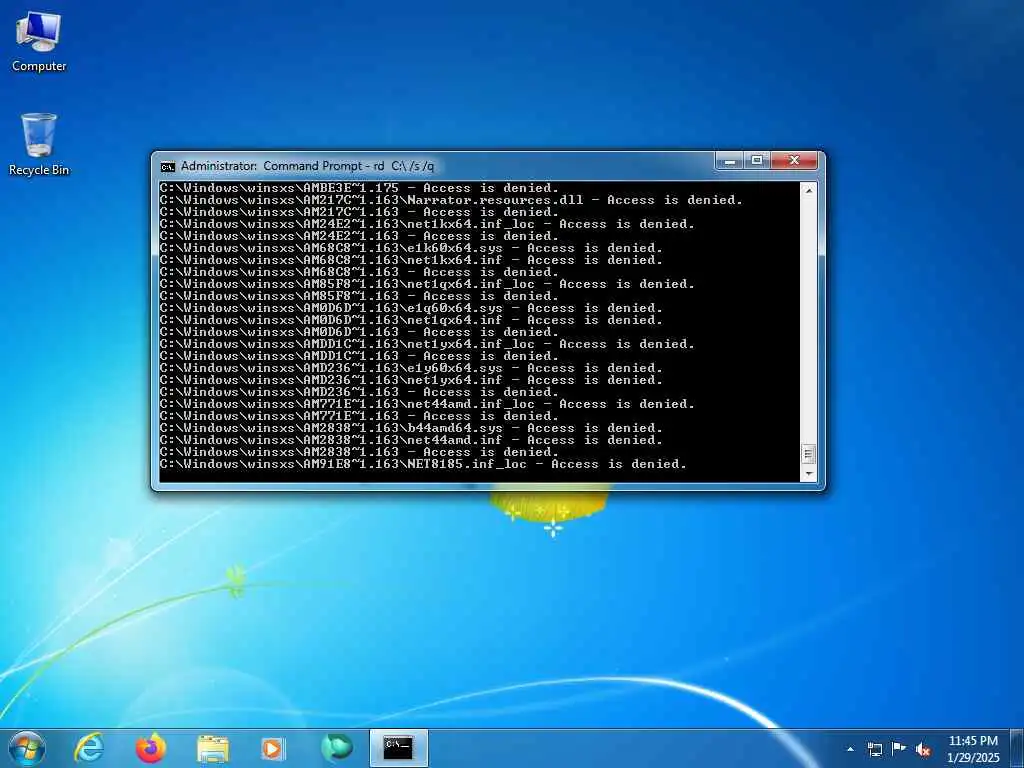
Task: Open the Action Center flag icon
Action: coord(899,748)
